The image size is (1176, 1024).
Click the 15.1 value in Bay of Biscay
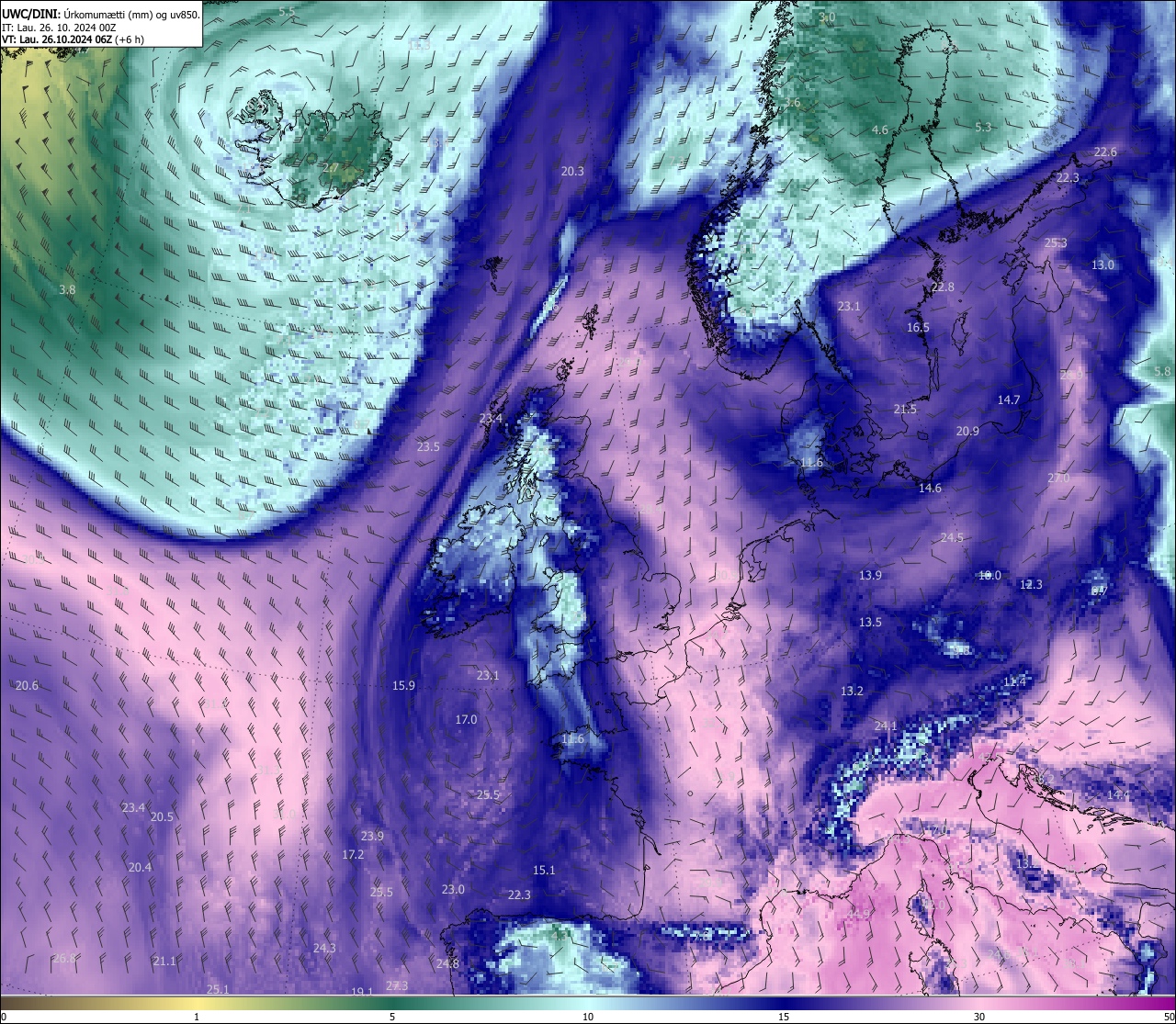544,870
